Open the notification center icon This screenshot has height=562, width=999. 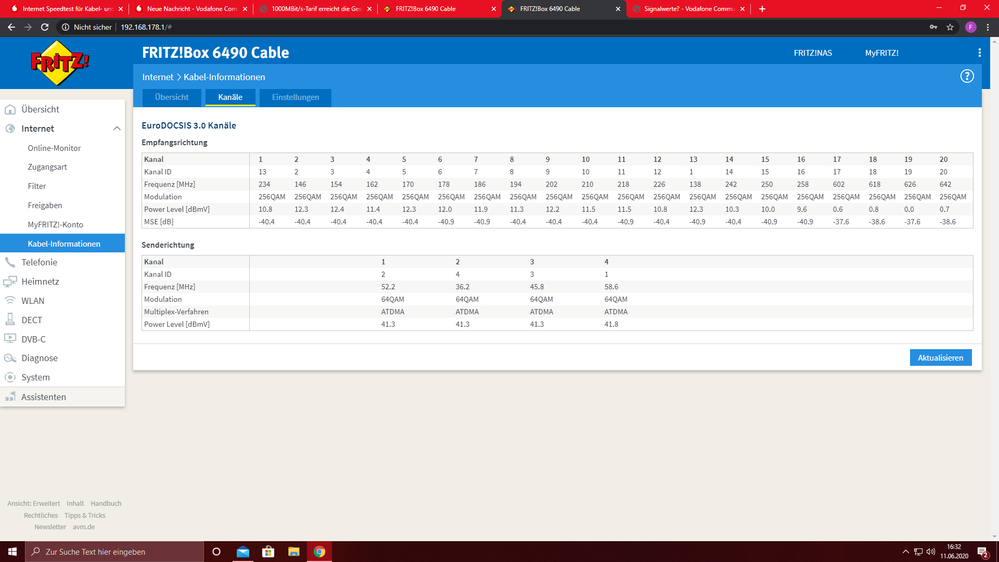coord(984,552)
